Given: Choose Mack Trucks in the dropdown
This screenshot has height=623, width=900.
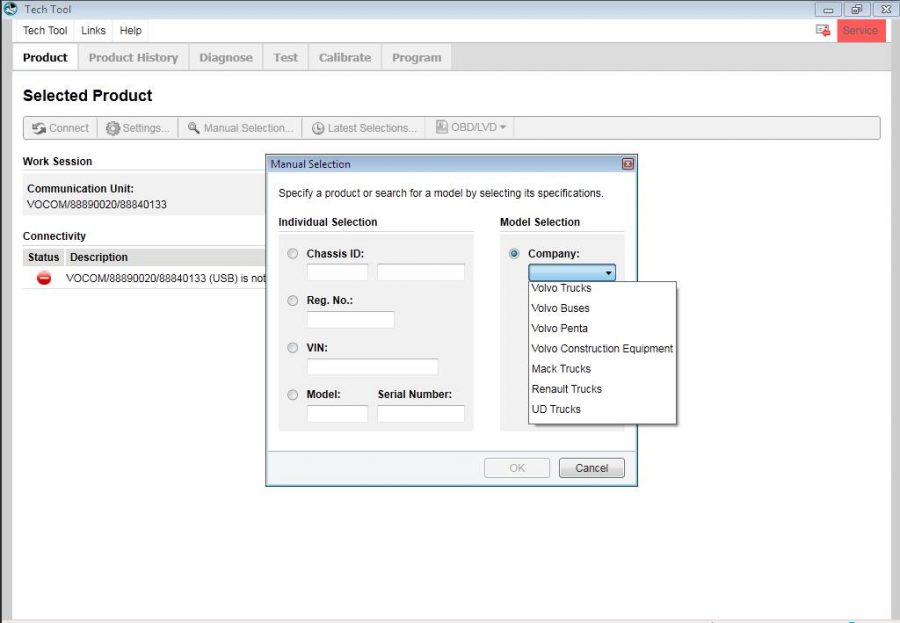Looking at the screenshot, I should [561, 368].
